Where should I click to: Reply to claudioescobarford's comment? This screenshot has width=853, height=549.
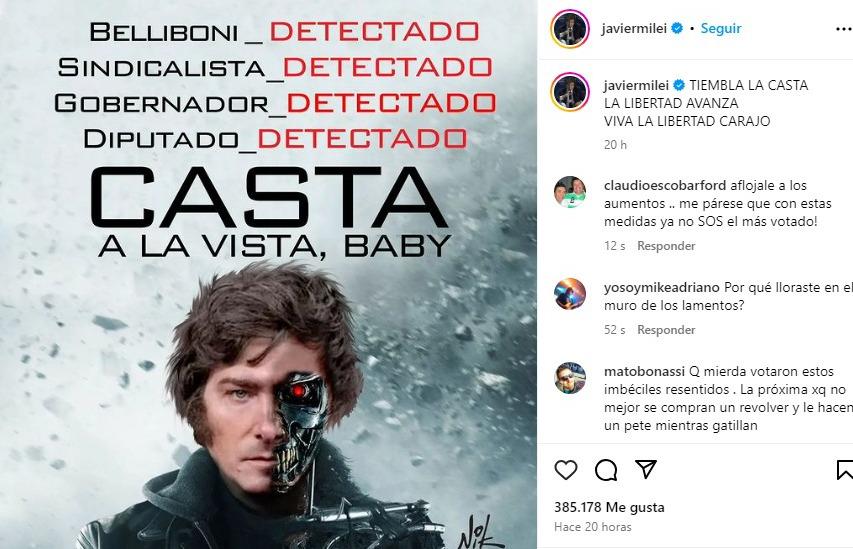pos(666,246)
